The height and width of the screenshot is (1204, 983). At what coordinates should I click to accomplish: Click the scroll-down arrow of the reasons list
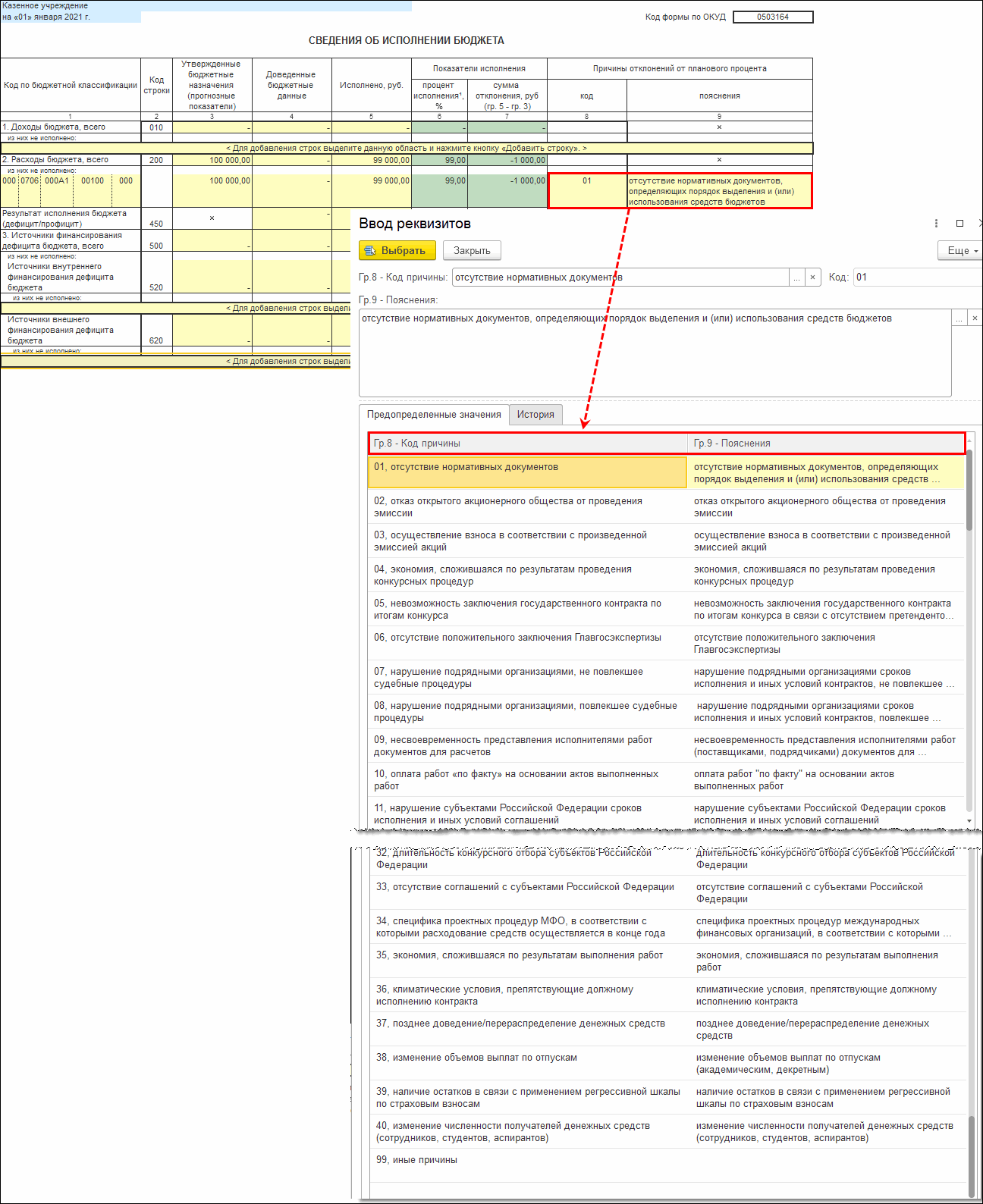pyautogui.click(x=969, y=821)
